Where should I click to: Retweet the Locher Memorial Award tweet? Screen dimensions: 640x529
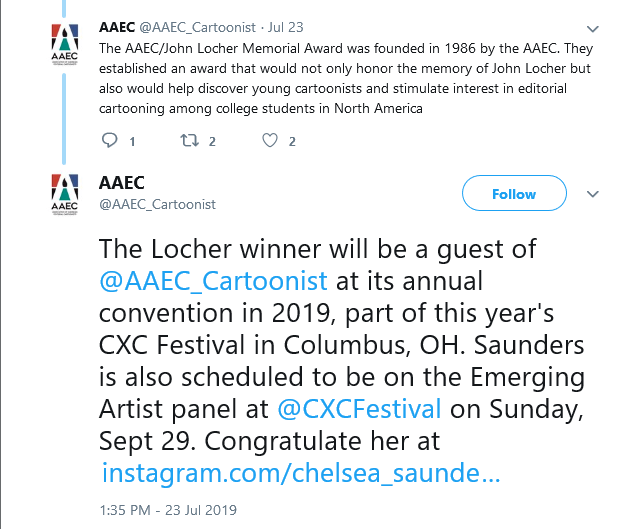pos(187,141)
